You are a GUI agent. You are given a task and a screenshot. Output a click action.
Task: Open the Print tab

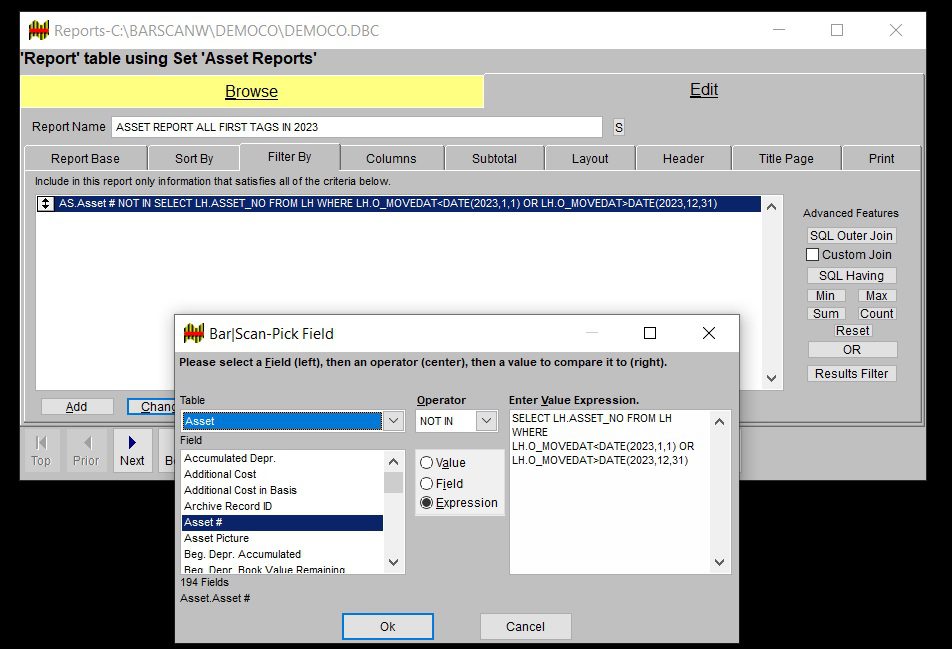tap(881, 158)
